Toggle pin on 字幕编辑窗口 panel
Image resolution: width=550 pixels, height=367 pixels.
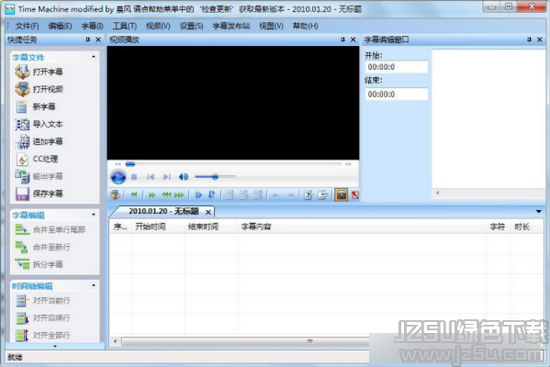[529, 40]
